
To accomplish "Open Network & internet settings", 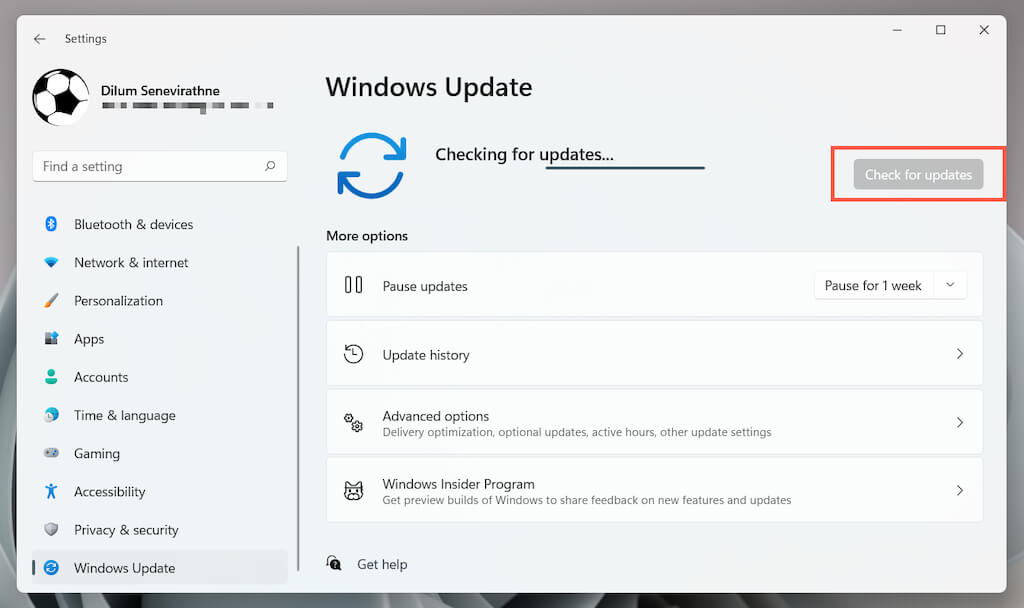I will click(x=131, y=263).
